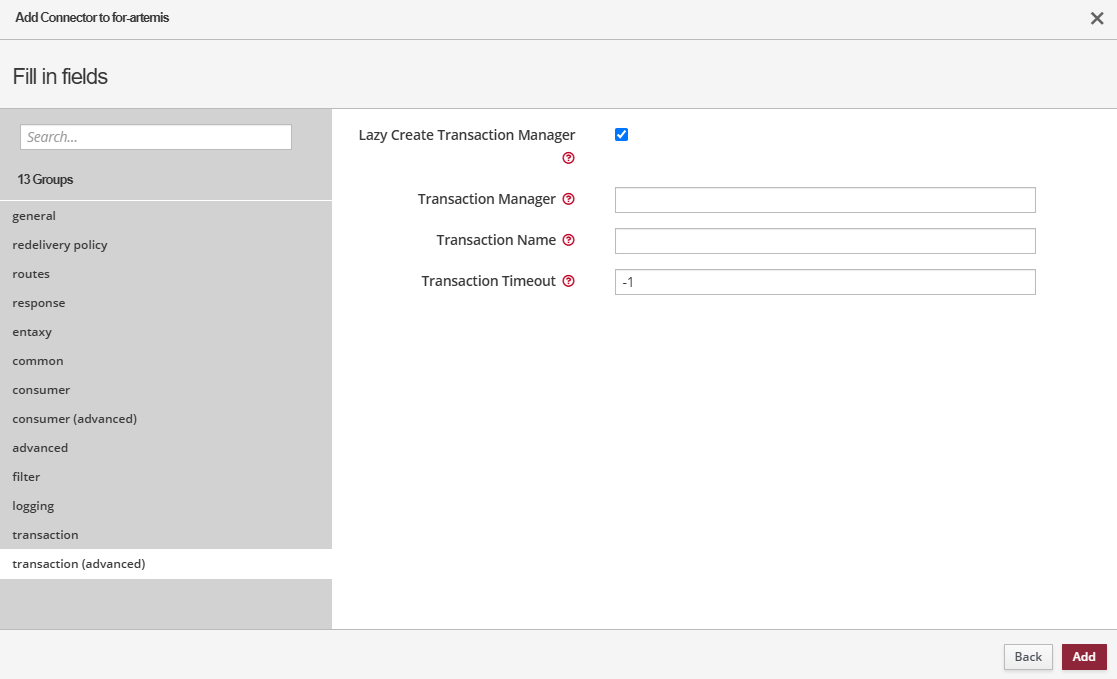Close the Add Connector dialog

pos(1097,17)
